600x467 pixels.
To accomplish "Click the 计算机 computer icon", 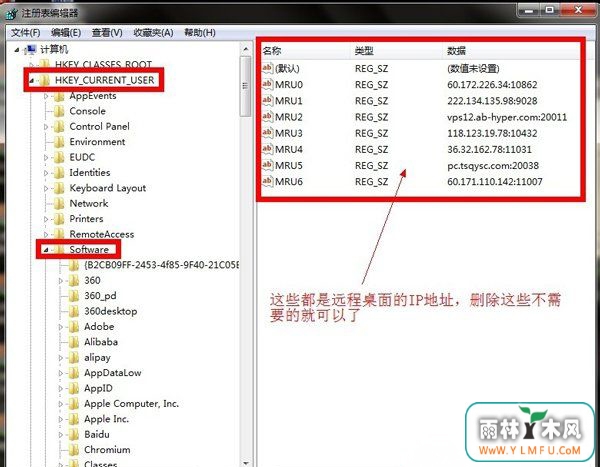I will [x=30, y=49].
